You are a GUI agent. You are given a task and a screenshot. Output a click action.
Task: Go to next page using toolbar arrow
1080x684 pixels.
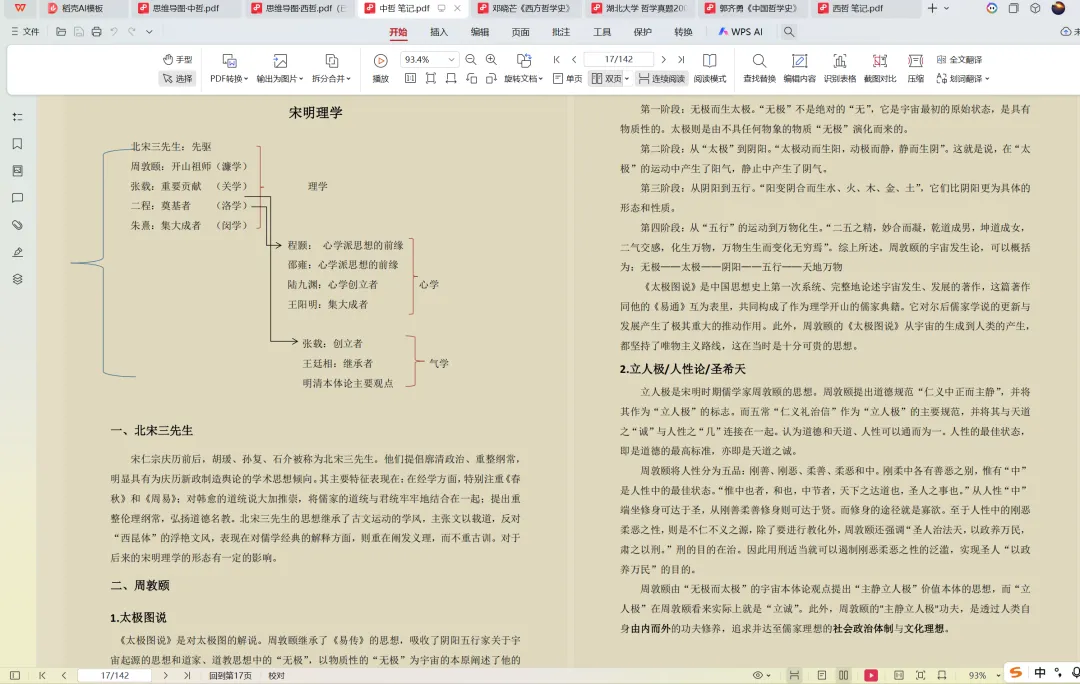pyautogui.click(x=663, y=60)
